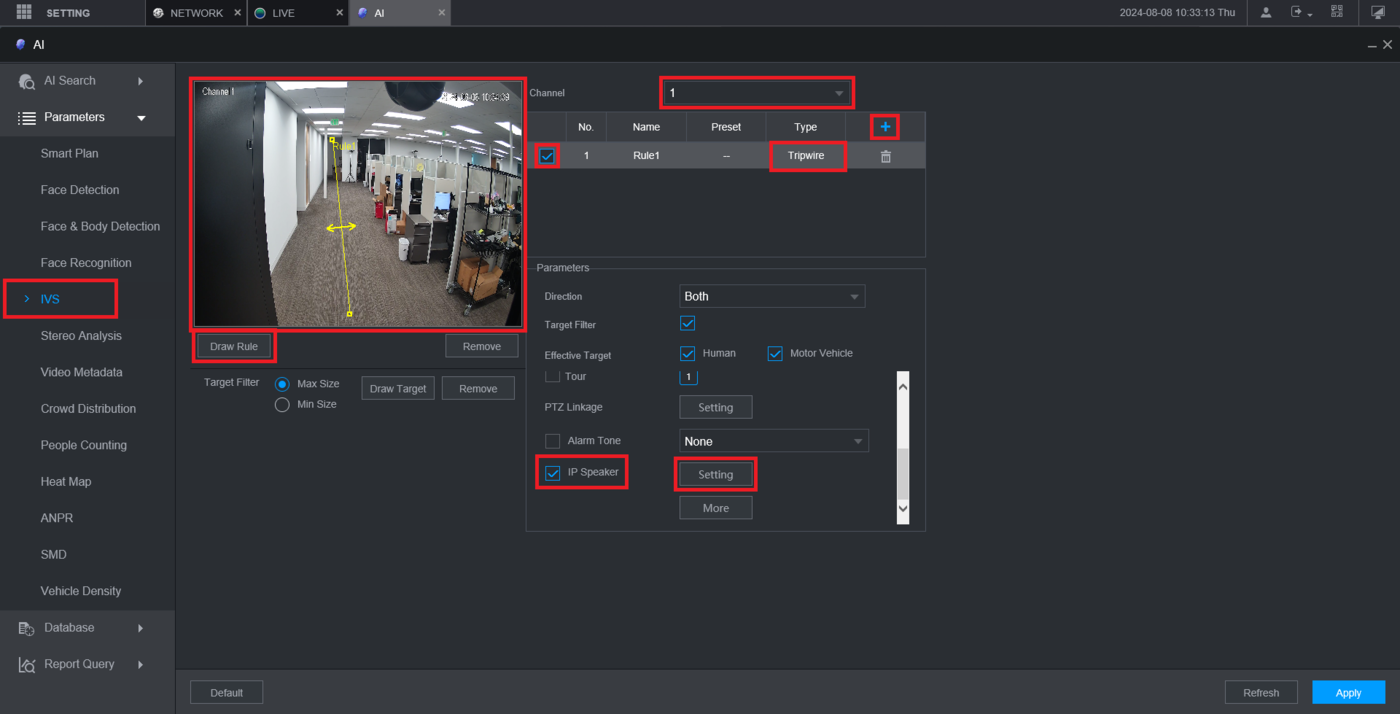
Task: Open Face Detection in the sidebar
Action: [80, 190]
